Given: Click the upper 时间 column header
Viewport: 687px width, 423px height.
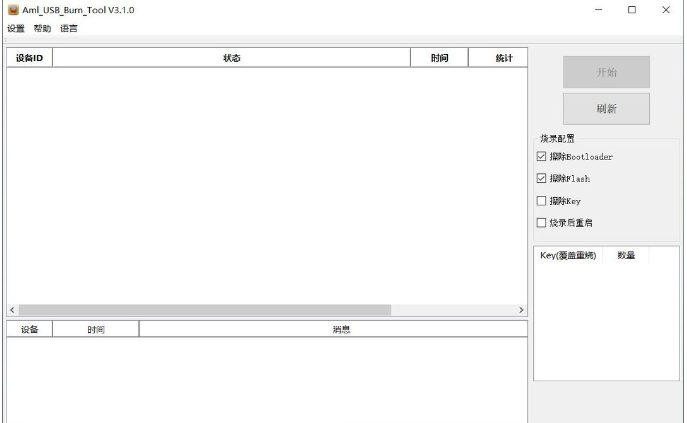Looking at the screenshot, I should point(439,58).
